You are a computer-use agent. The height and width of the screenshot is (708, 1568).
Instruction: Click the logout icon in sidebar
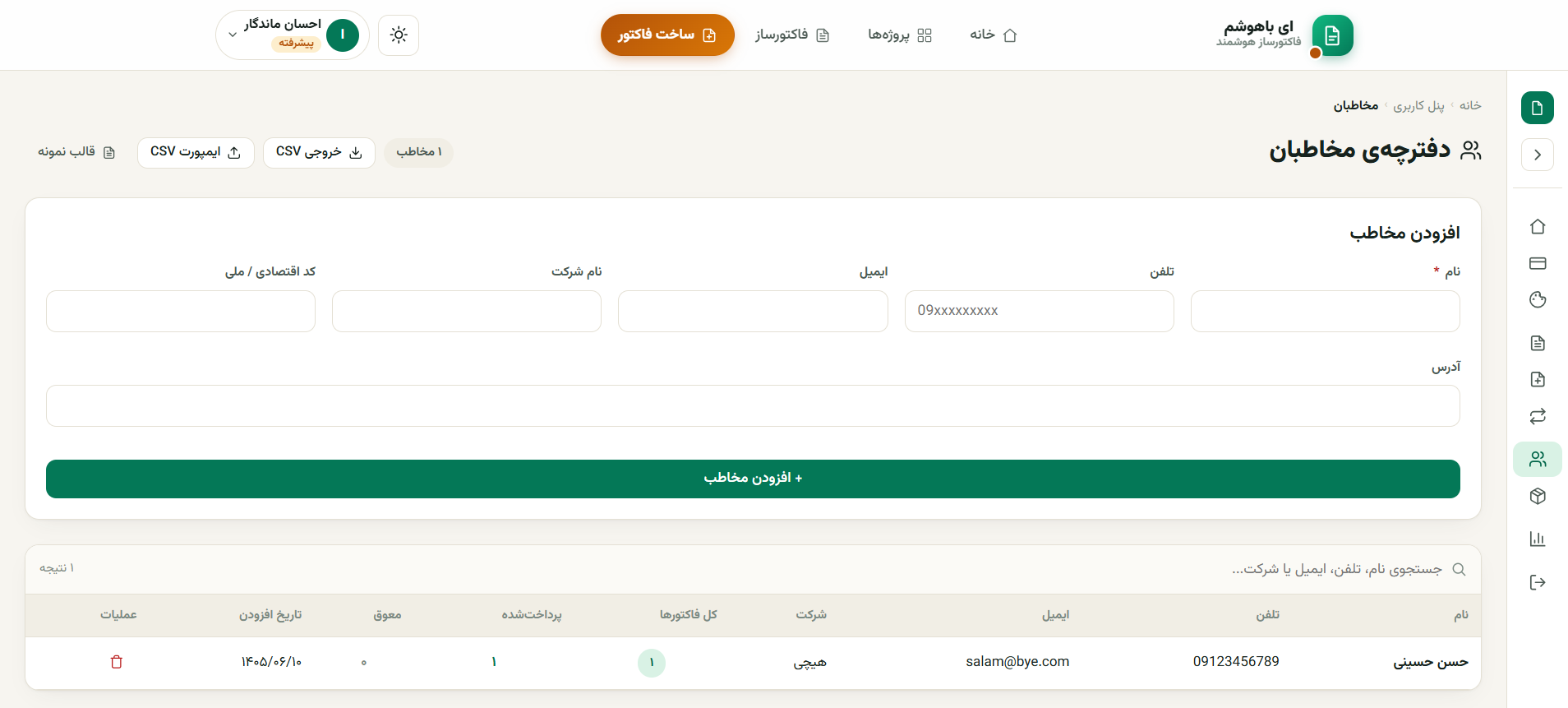pos(1537,582)
